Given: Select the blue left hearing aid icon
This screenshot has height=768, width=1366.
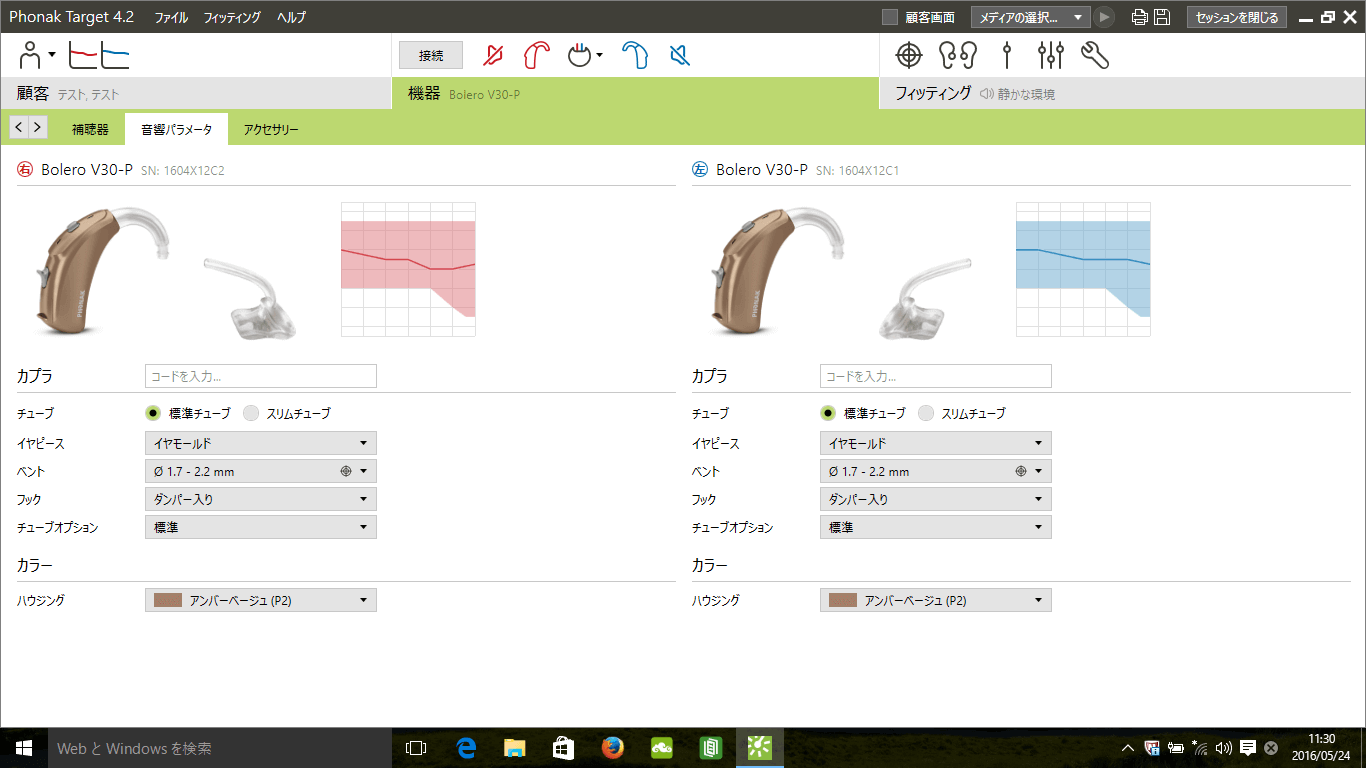Looking at the screenshot, I should tap(635, 55).
